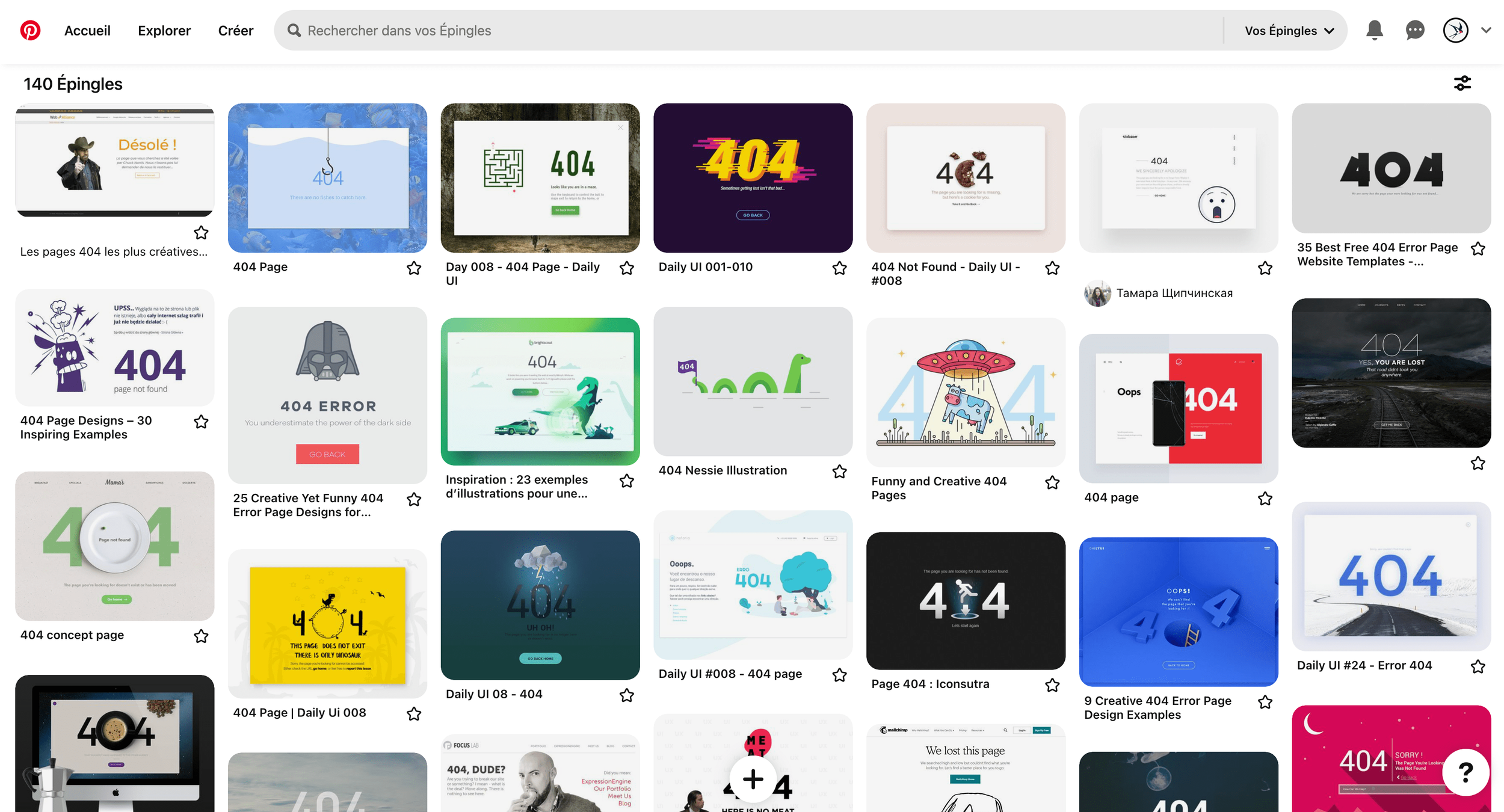Click the Pinterest logo
This screenshot has height=812, width=1504.
point(30,30)
